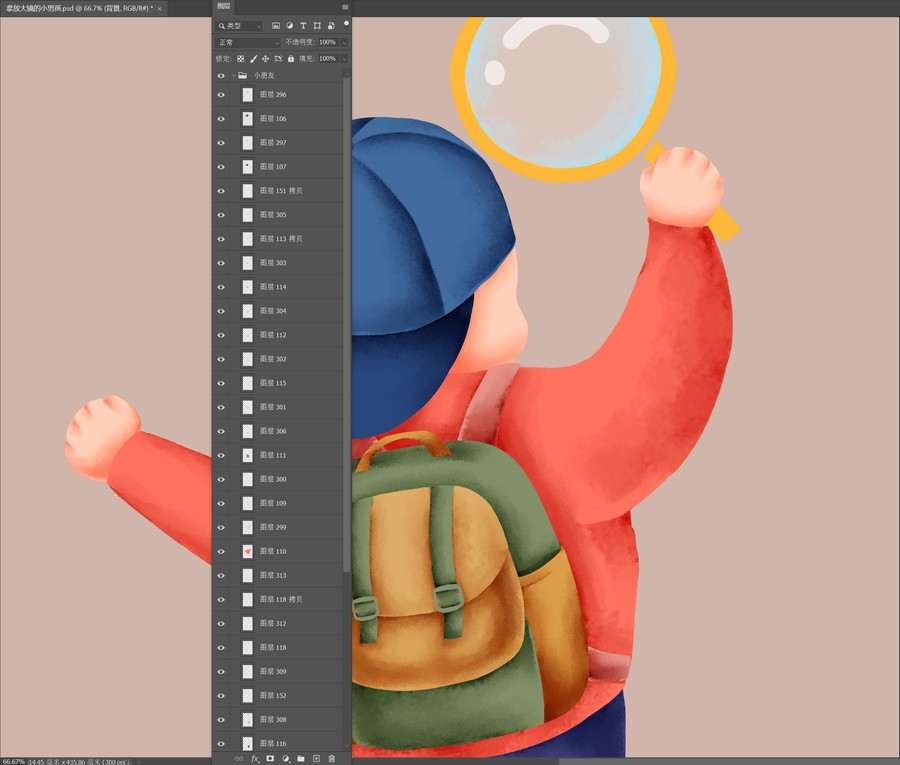Hide the 小朋友 group visibility eye
This screenshot has width=900, height=765.
(221, 75)
